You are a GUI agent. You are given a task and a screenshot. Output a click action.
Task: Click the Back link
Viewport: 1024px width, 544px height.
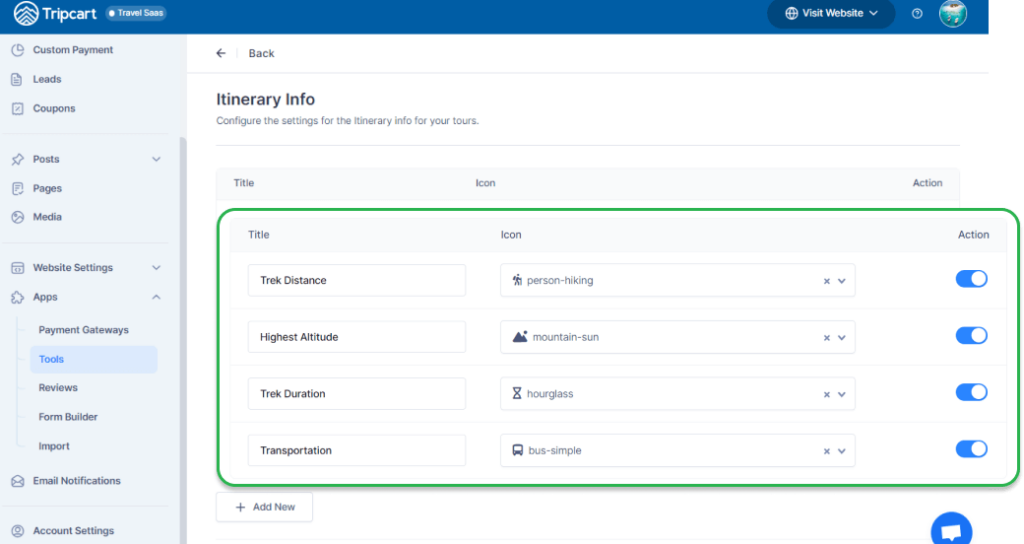[x=261, y=54]
